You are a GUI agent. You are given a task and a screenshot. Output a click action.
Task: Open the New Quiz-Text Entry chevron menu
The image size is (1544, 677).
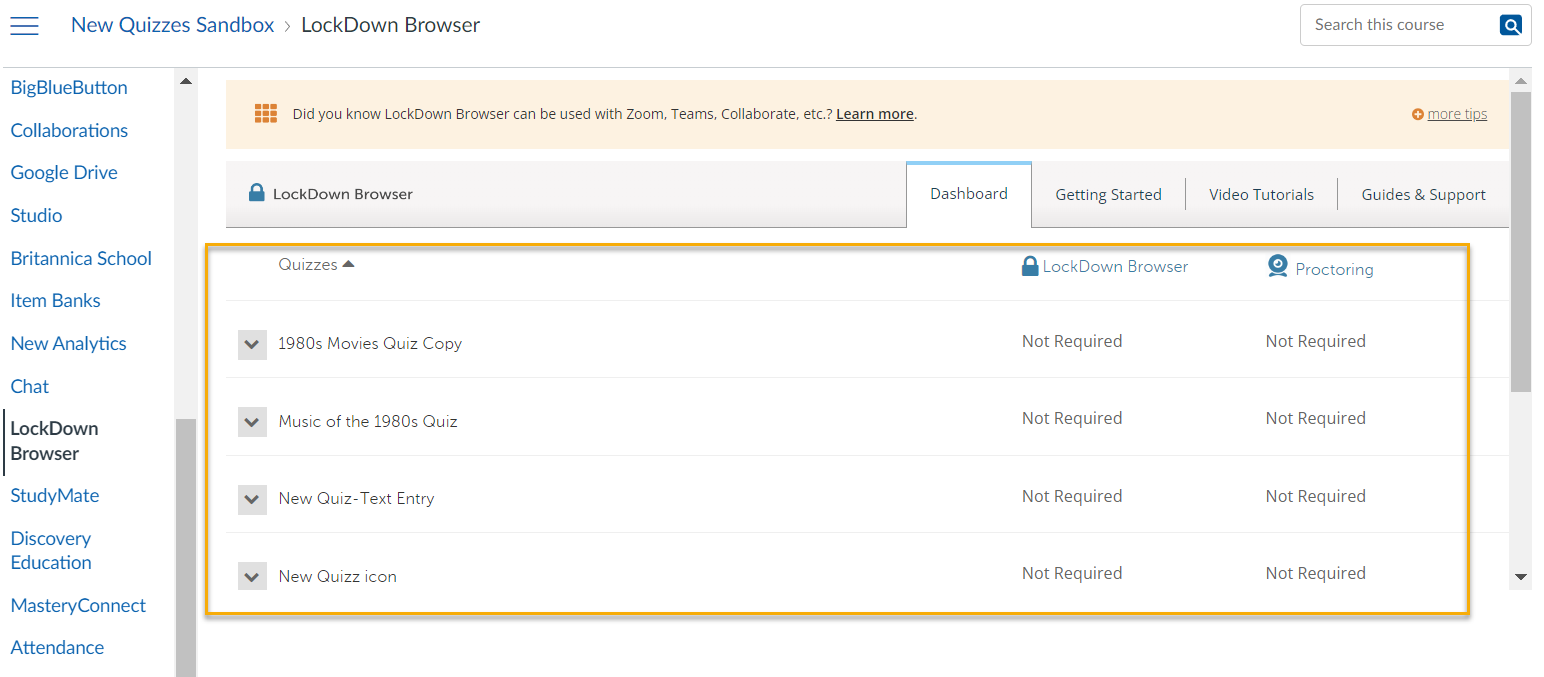pos(252,499)
